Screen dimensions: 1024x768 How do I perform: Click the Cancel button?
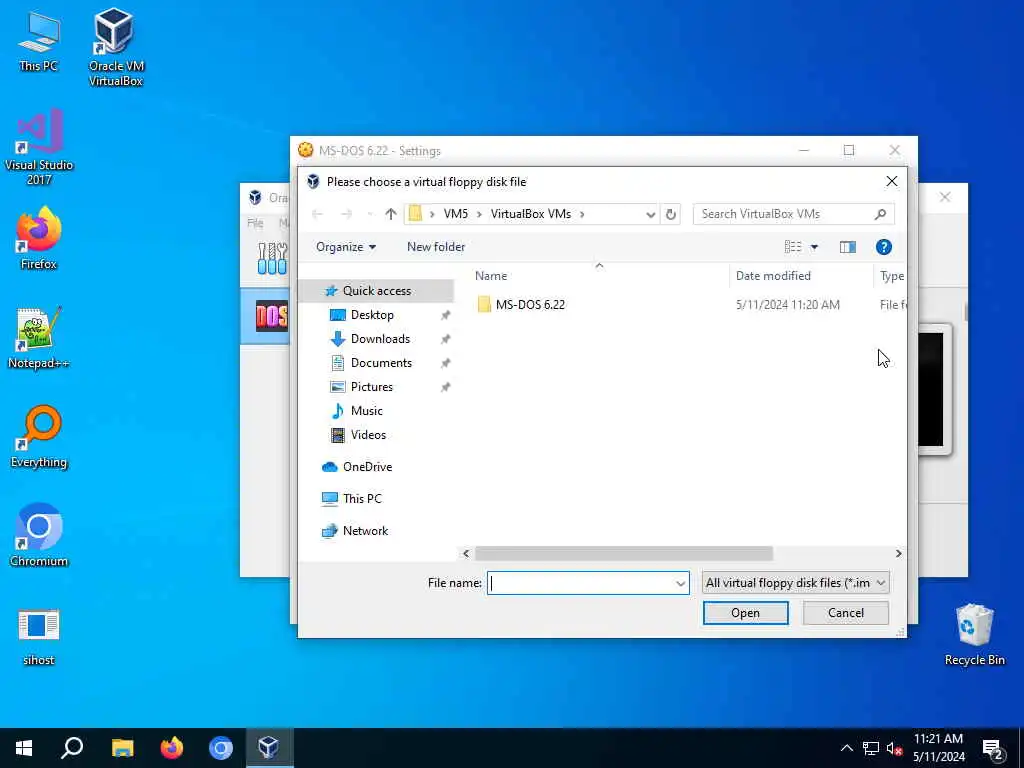[x=846, y=613]
